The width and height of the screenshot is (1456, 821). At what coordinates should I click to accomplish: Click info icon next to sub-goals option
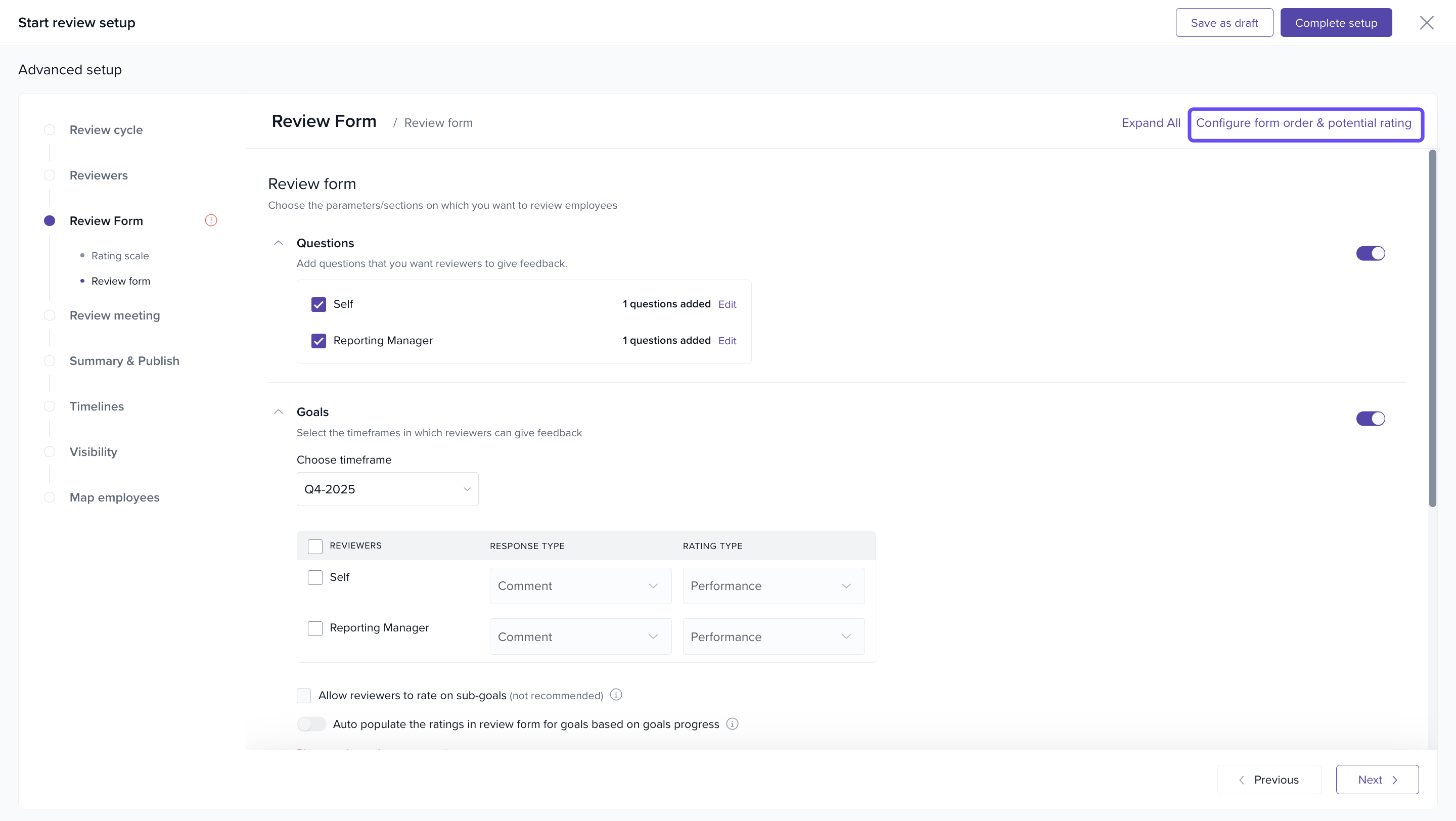[616, 695]
